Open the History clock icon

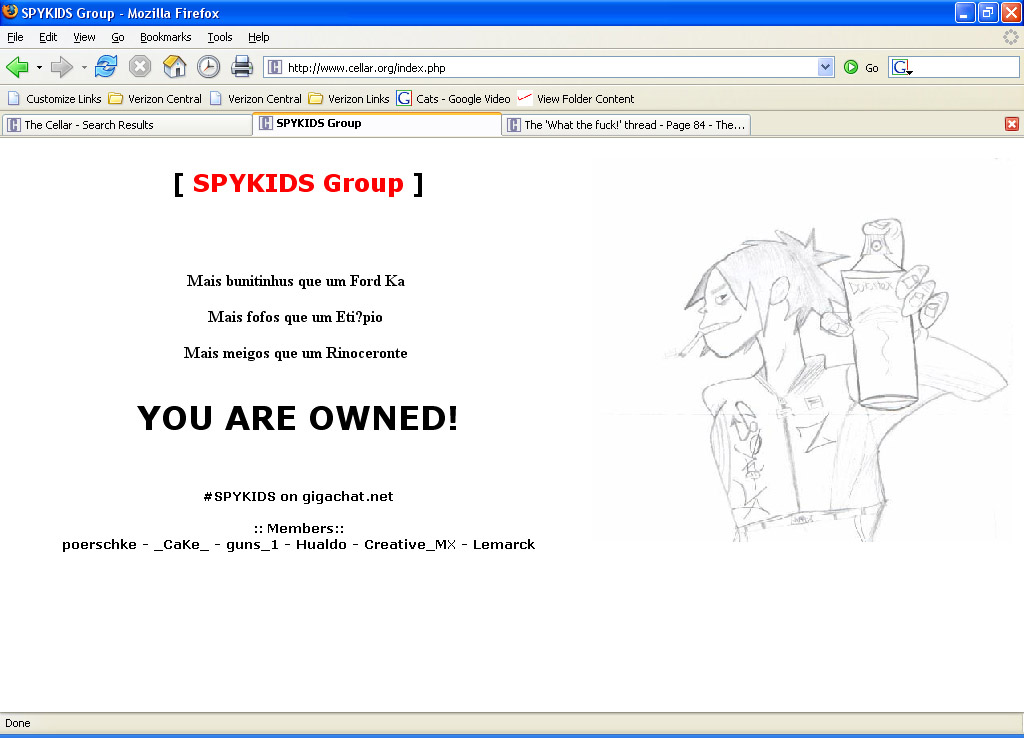(x=208, y=67)
